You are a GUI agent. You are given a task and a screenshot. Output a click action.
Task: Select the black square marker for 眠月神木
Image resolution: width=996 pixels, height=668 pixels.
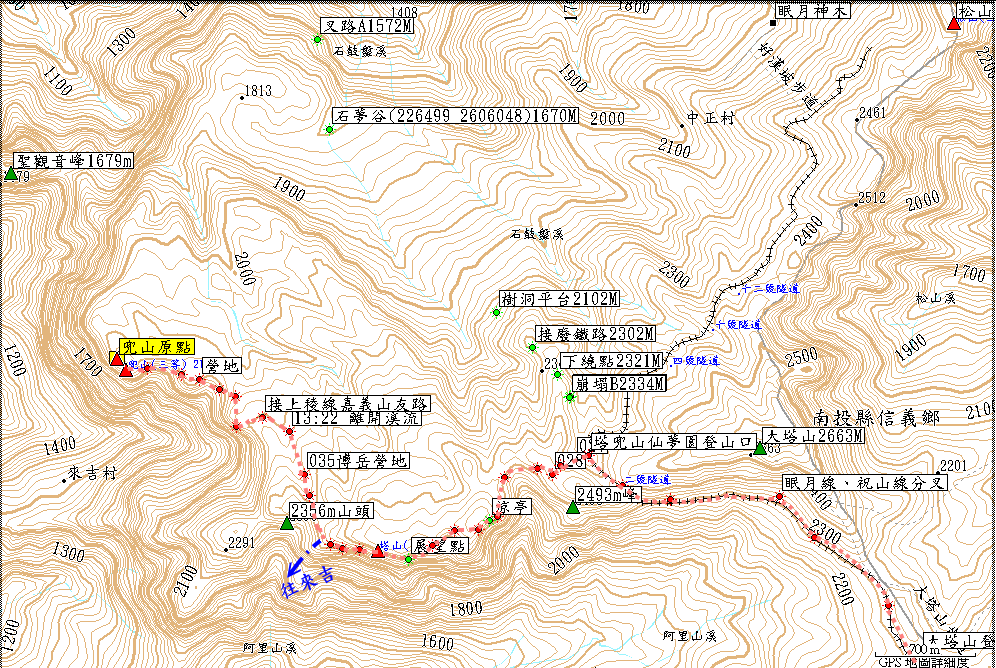(773, 23)
